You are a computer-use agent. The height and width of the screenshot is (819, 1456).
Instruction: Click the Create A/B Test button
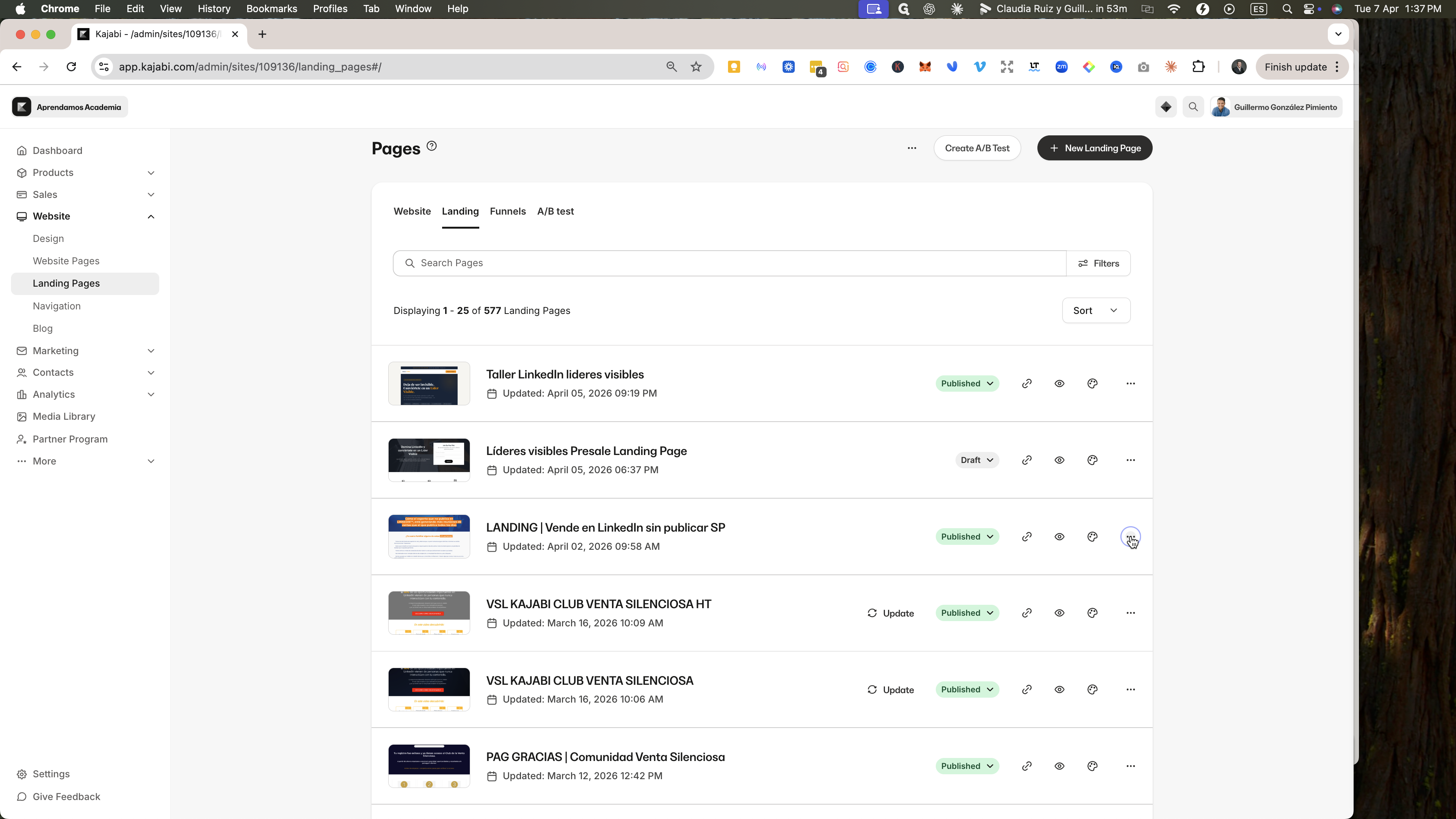pyautogui.click(x=977, y=148)
